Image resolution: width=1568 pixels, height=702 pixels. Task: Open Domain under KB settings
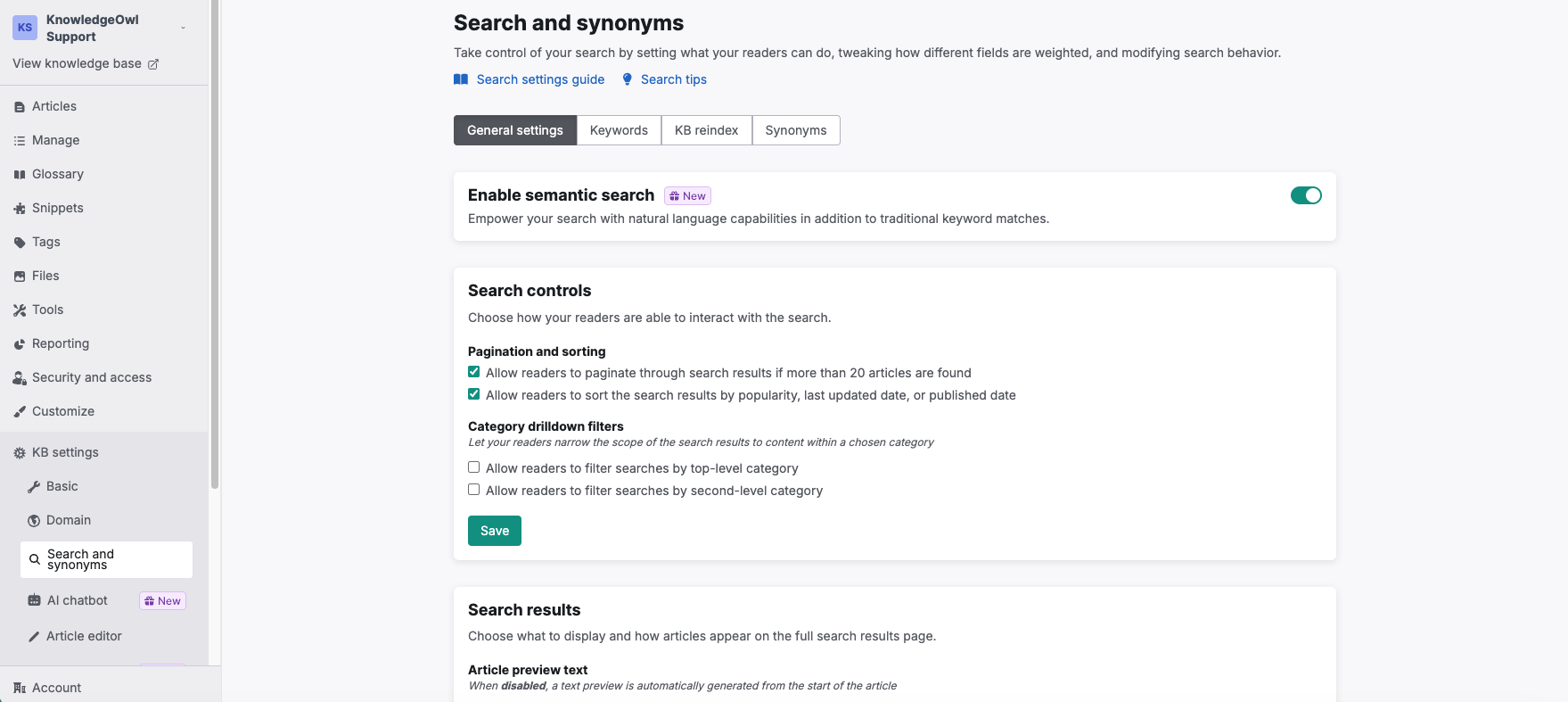tap(69, 520)
